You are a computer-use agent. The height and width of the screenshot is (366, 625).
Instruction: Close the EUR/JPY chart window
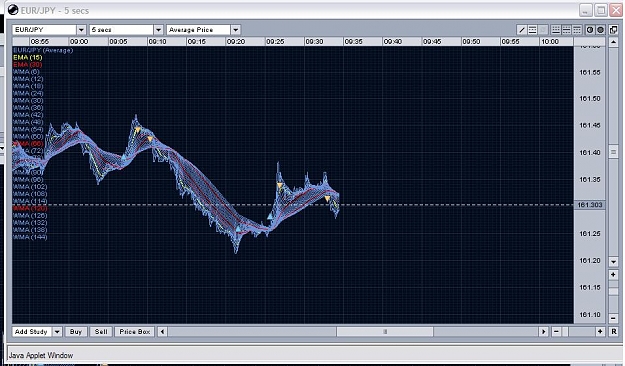click(616, 10)
